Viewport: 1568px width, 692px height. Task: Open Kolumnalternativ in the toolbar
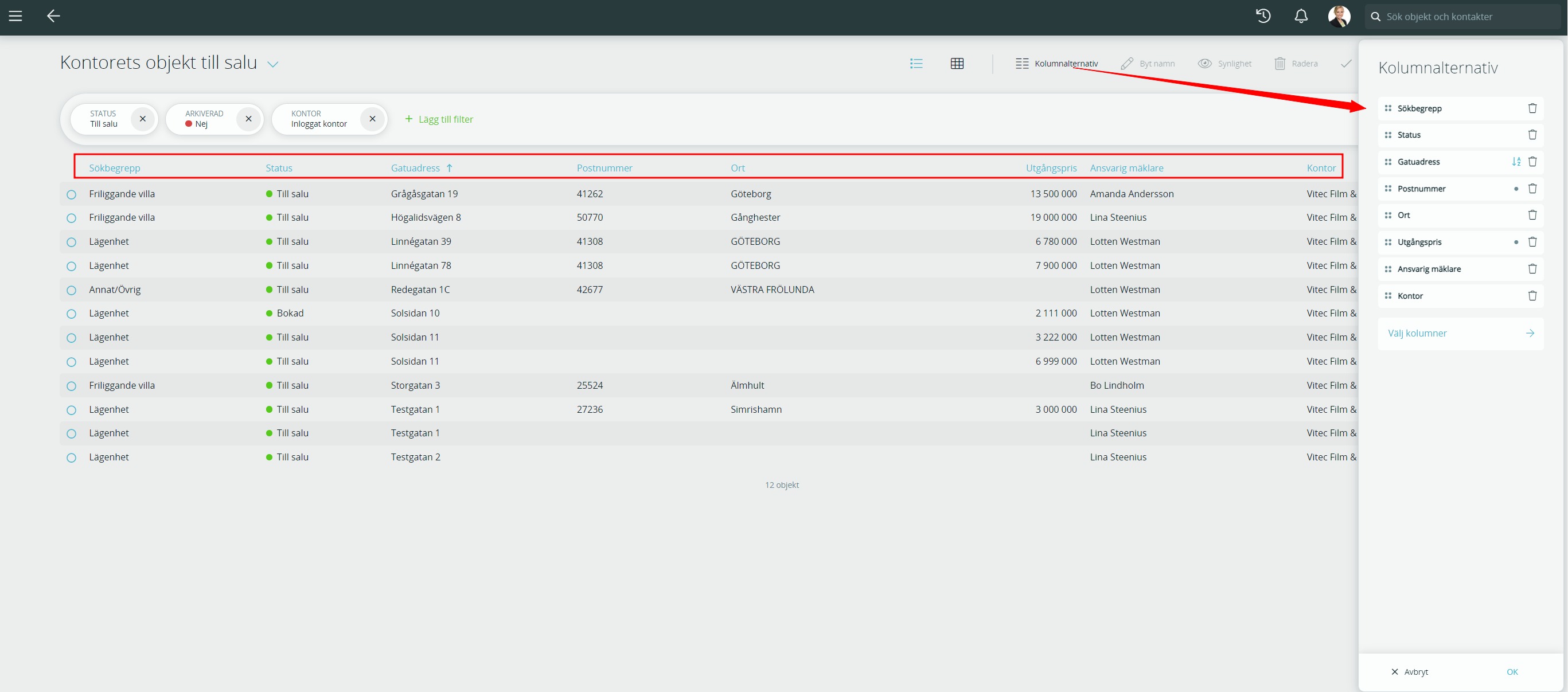tap(1056, 63)
